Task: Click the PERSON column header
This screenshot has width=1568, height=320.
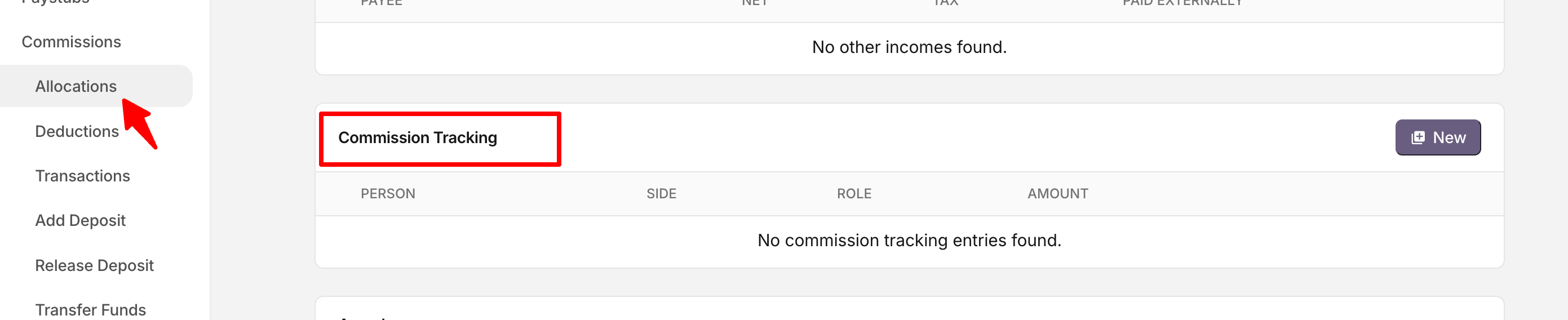Action: click(x=388, y=193)
